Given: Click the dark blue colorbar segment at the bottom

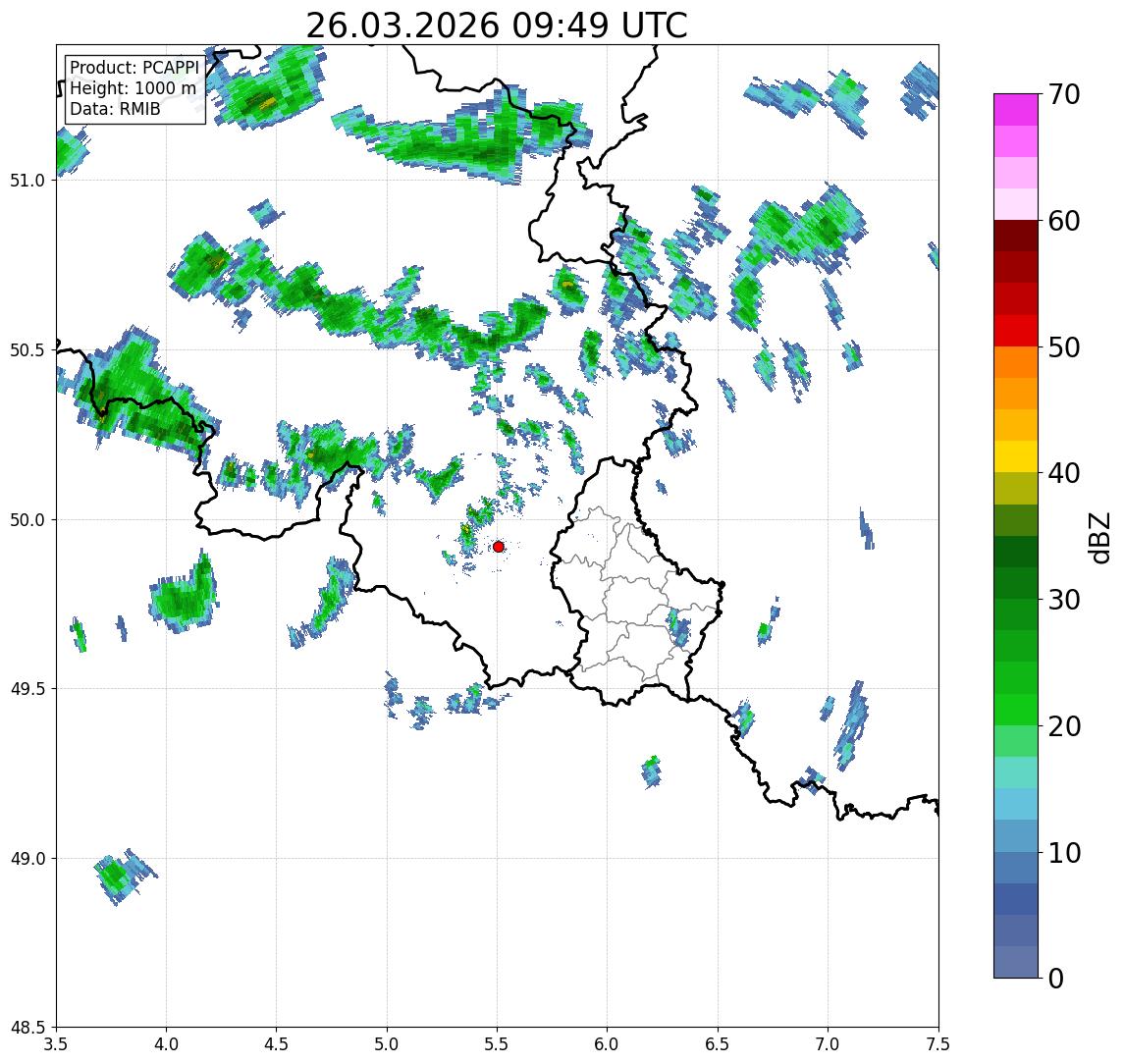Looking at the screenshot, I should (1016, 962).
